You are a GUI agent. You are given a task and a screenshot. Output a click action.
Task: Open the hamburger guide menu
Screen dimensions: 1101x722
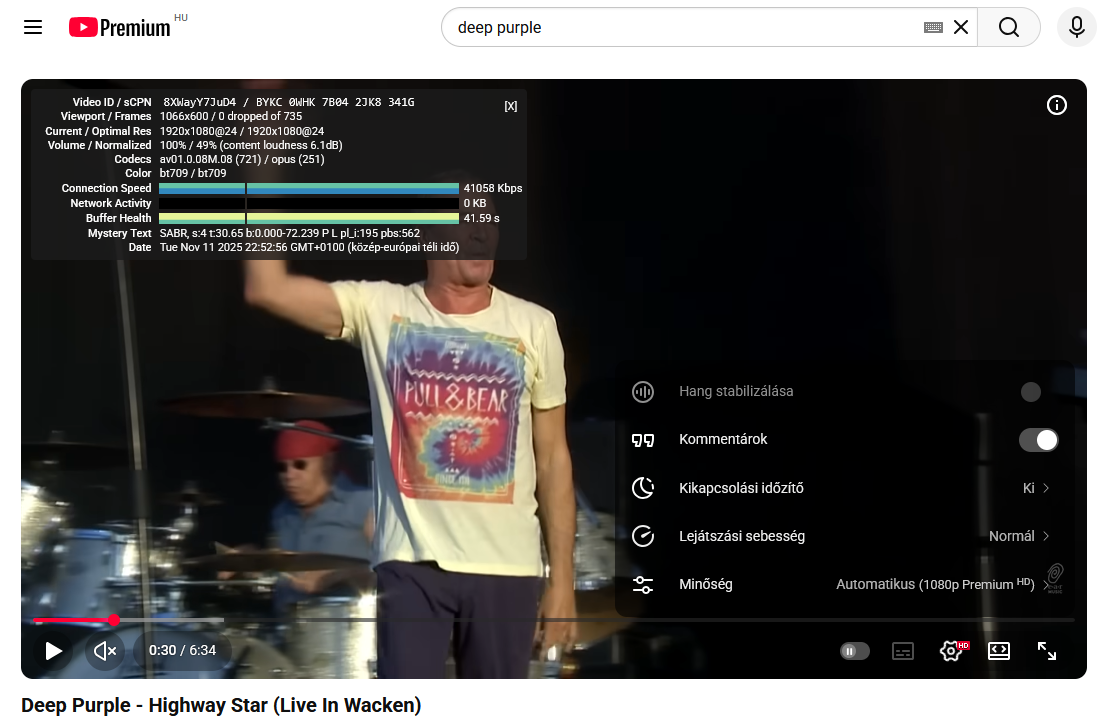tap(33, 27)
